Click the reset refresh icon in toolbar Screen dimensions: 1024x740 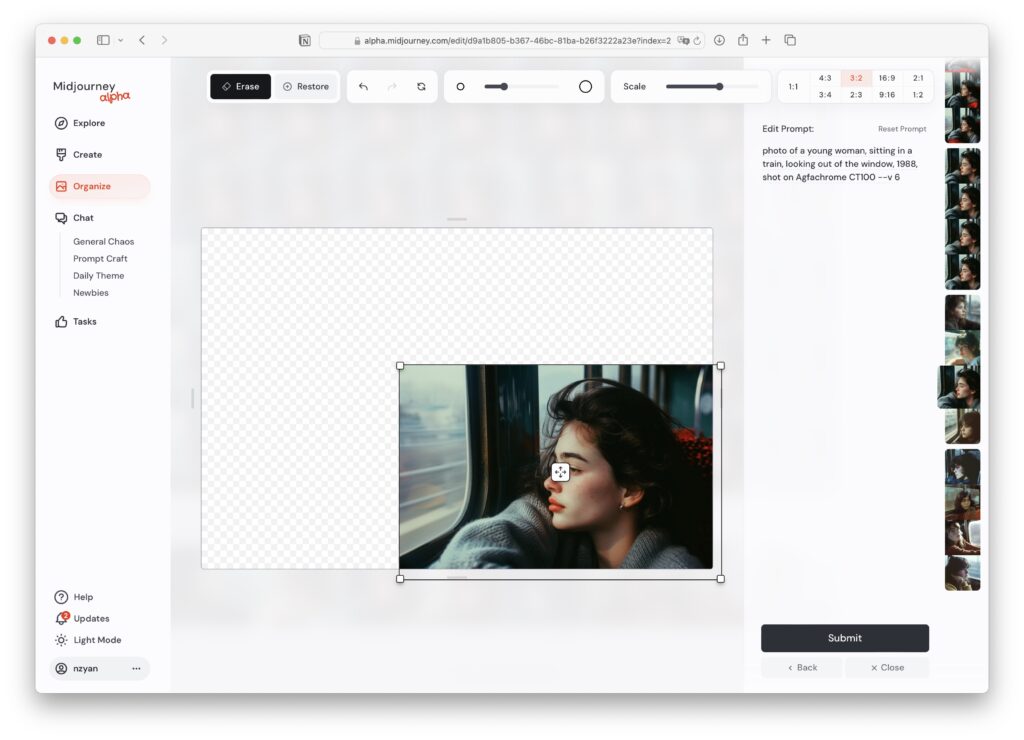click(421, 86)
